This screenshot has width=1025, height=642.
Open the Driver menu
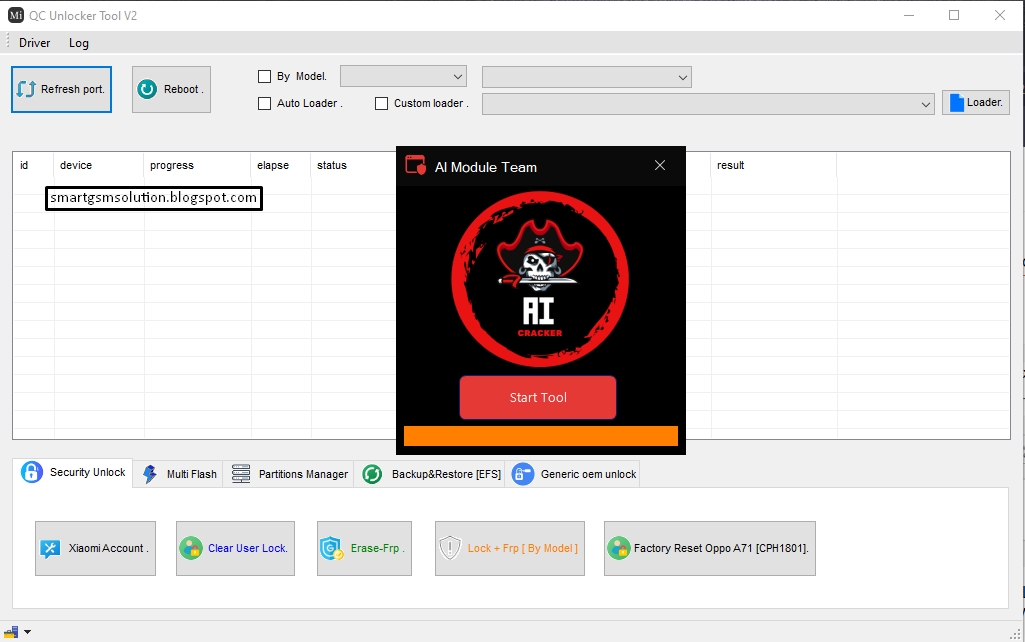point(35,42)
